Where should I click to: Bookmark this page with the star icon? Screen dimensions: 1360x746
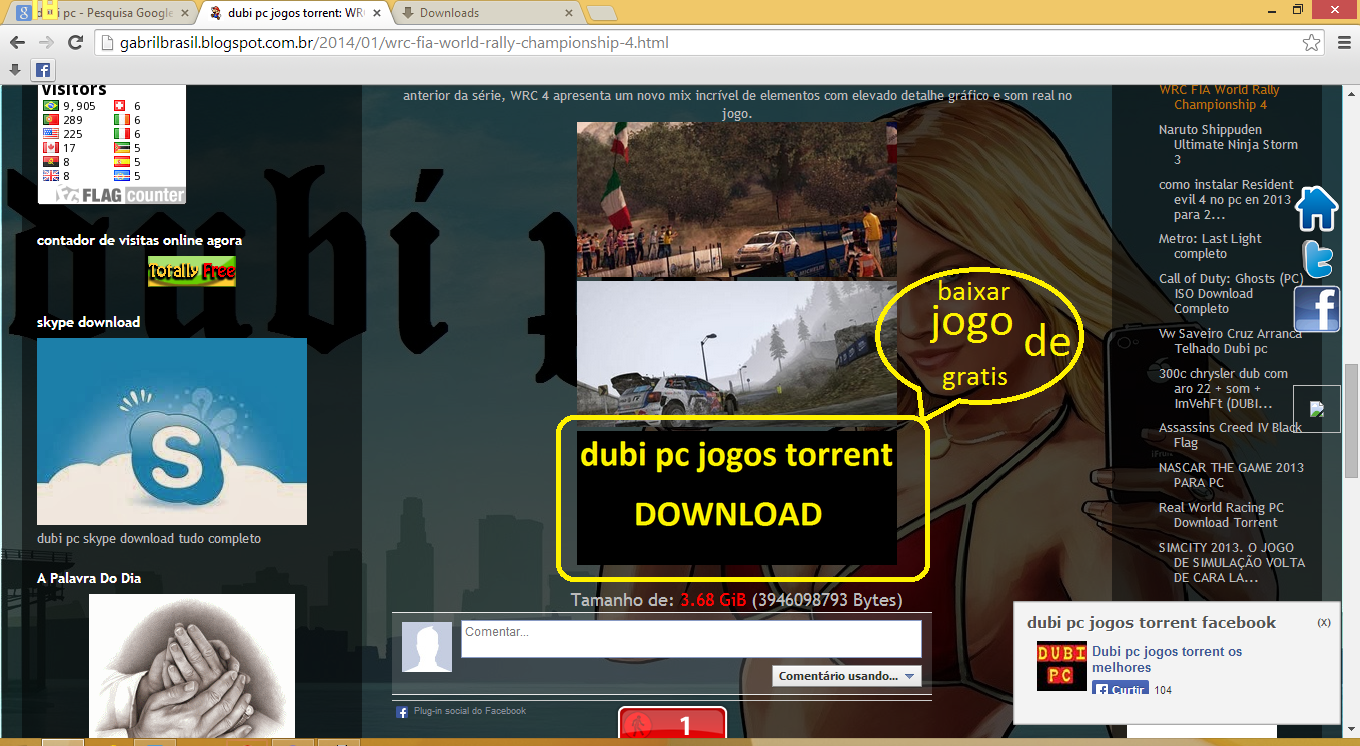[x=1311, y=43]
